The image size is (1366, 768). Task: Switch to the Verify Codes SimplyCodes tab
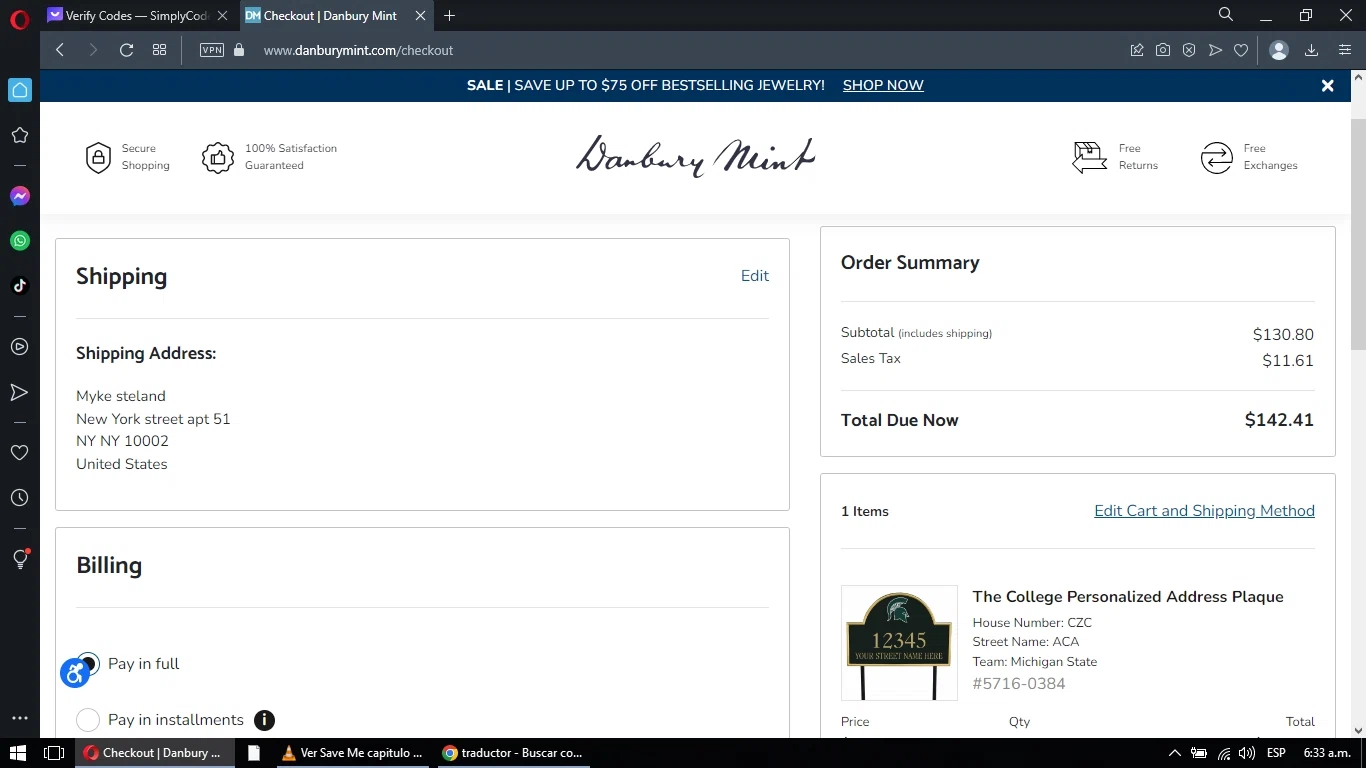138,15
